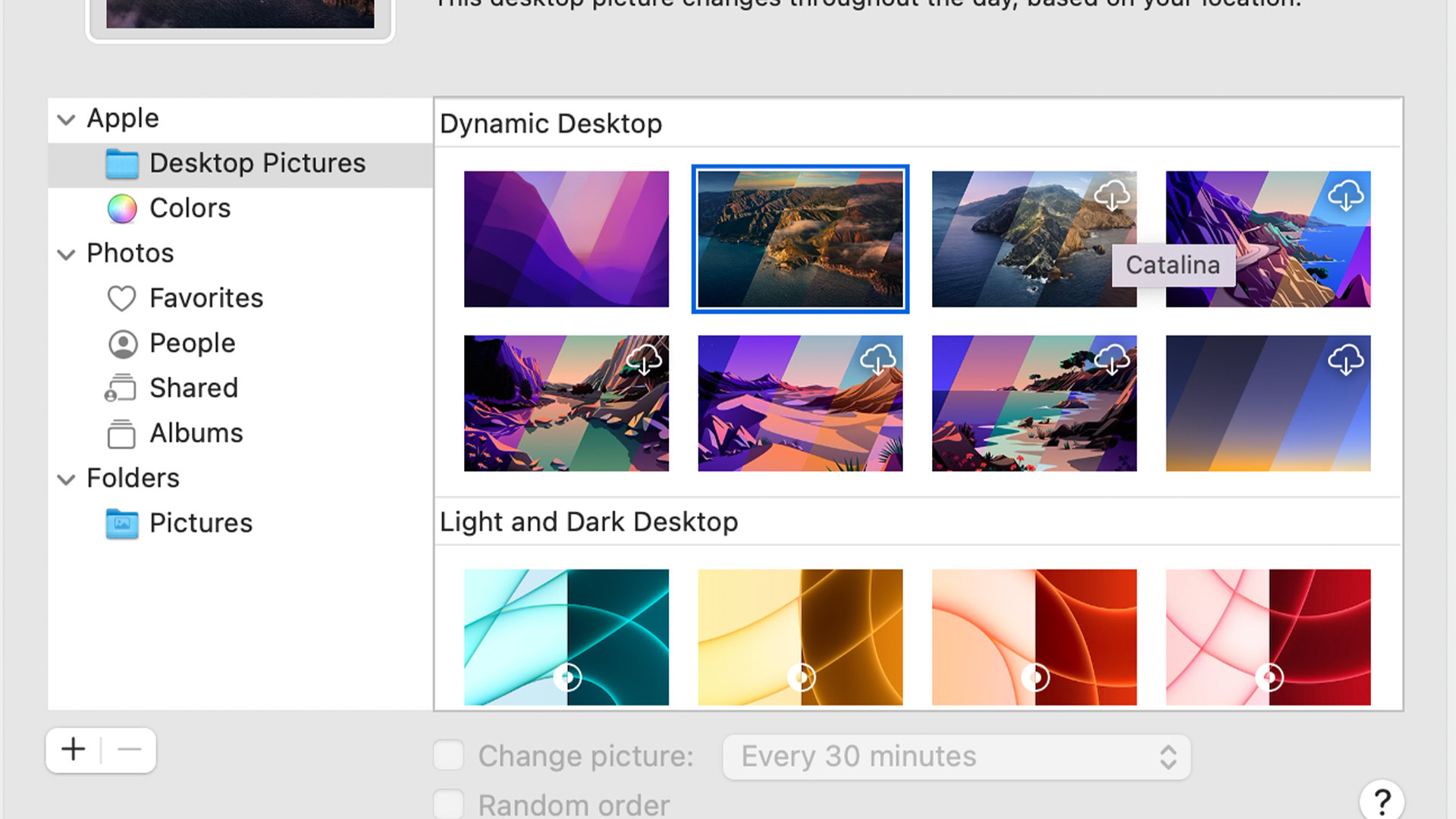The image size is (1456, 819).
Task: Open the Shared photos item
Action: pyautogui.click(x=193, y=388)
